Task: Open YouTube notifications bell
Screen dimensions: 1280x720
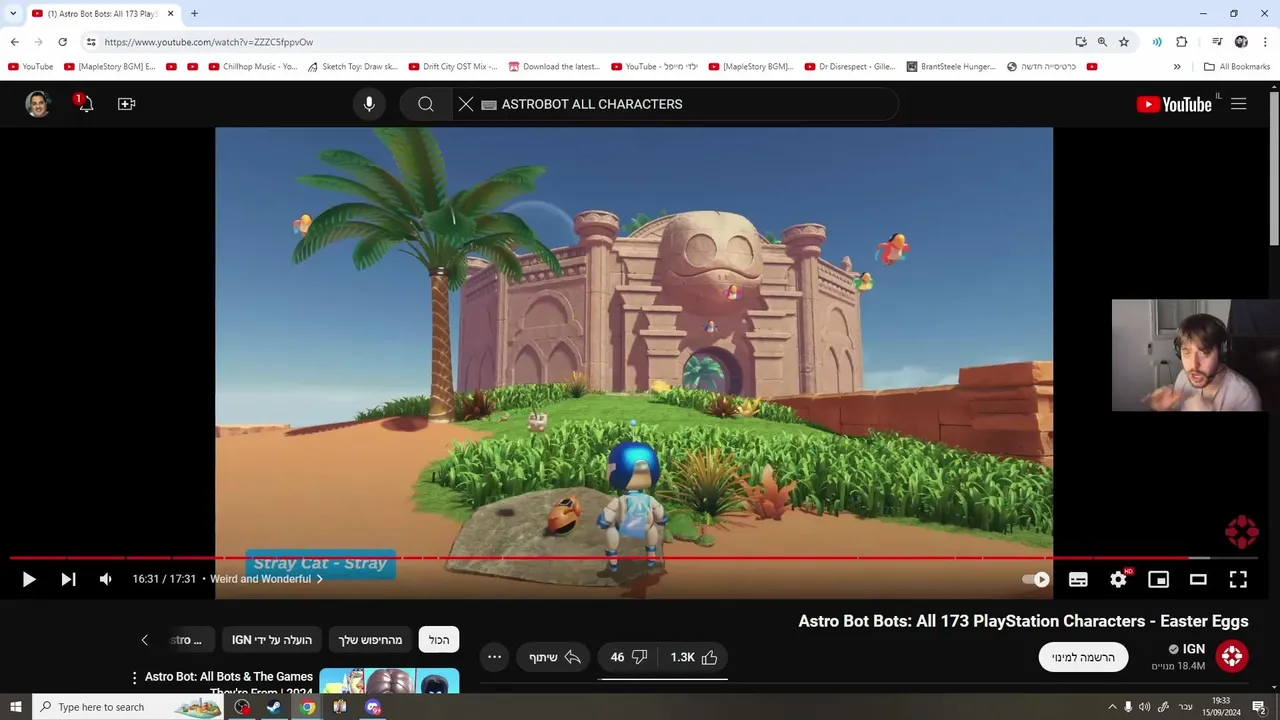Action: [85, 103]
